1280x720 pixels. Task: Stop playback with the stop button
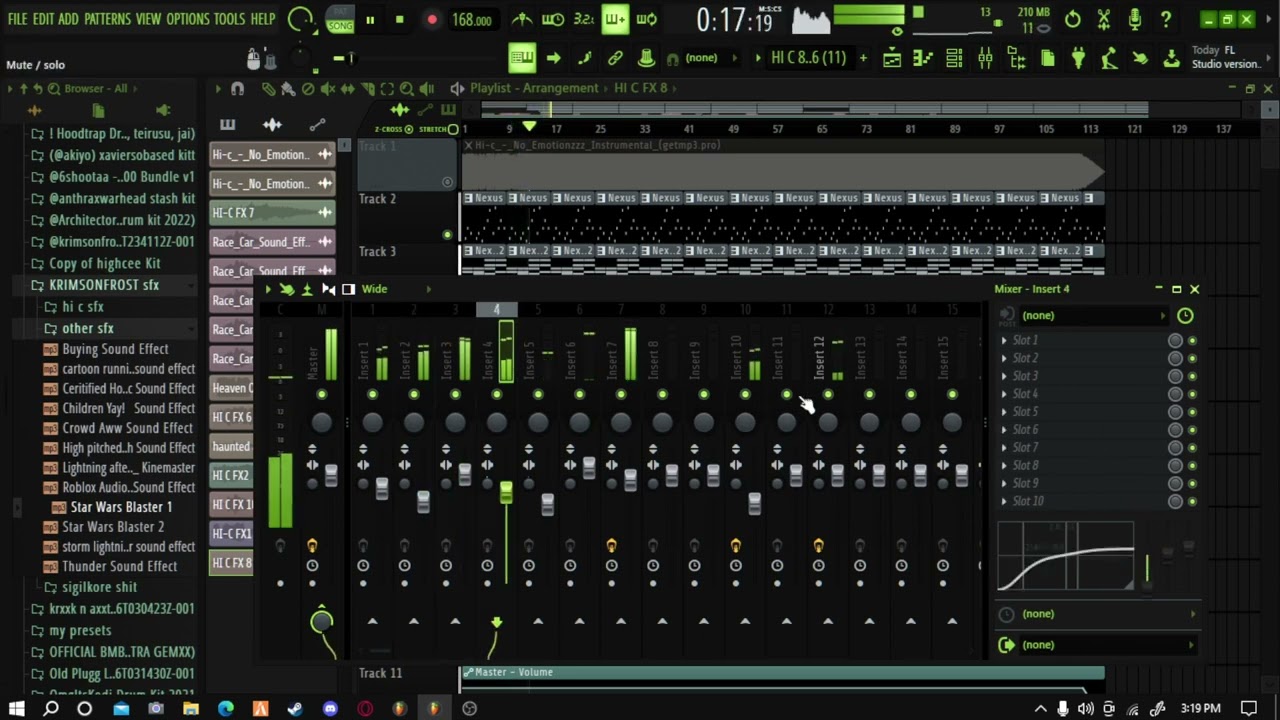click(400, 19)
